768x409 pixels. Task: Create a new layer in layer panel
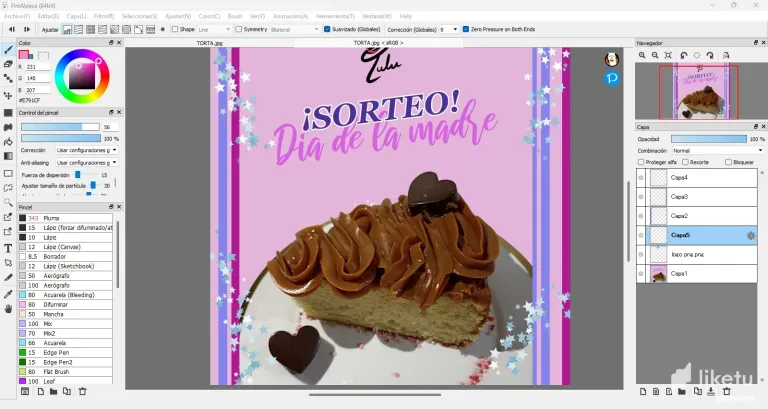[x=643, y=391]
